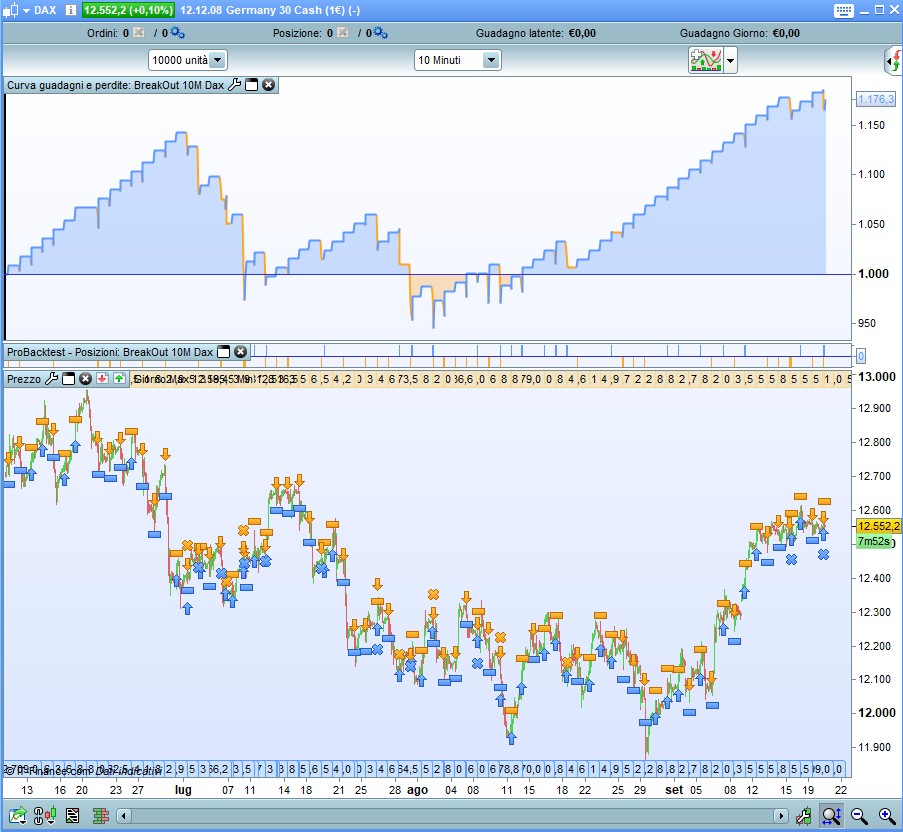Click the 1.176,3 equity value label
The height and width of the screenshot is (832, 903).
point(876,99)
